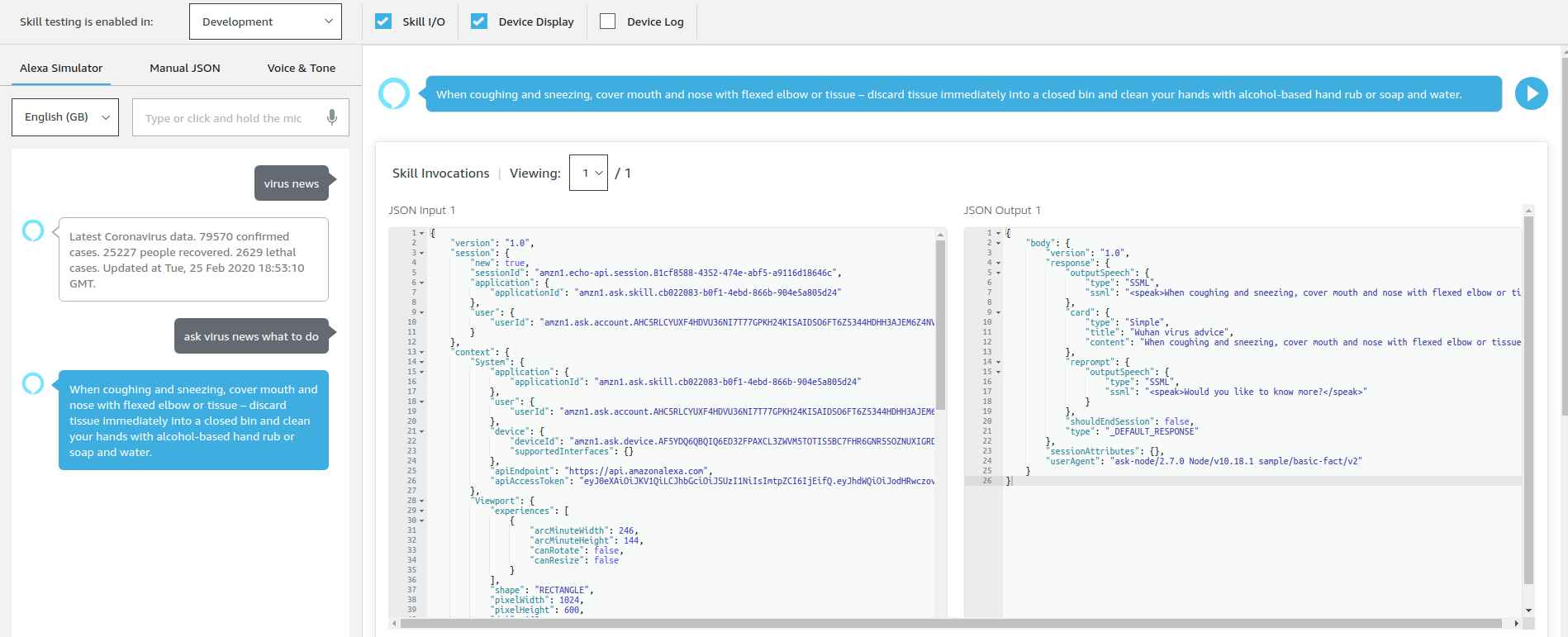Viewport: 1568px width, 637px height.
Task: Open the English (GB) language dropdown
Action: tap(65, 117)
